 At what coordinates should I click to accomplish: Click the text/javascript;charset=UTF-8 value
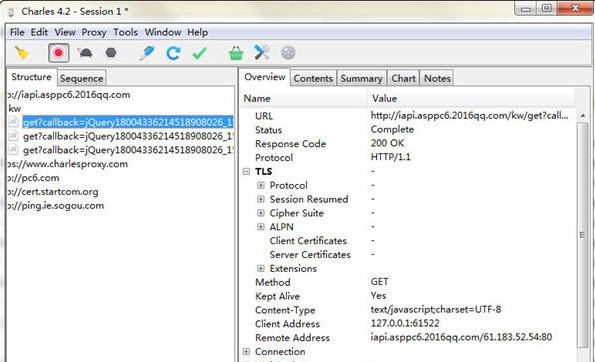pos(436,310)
